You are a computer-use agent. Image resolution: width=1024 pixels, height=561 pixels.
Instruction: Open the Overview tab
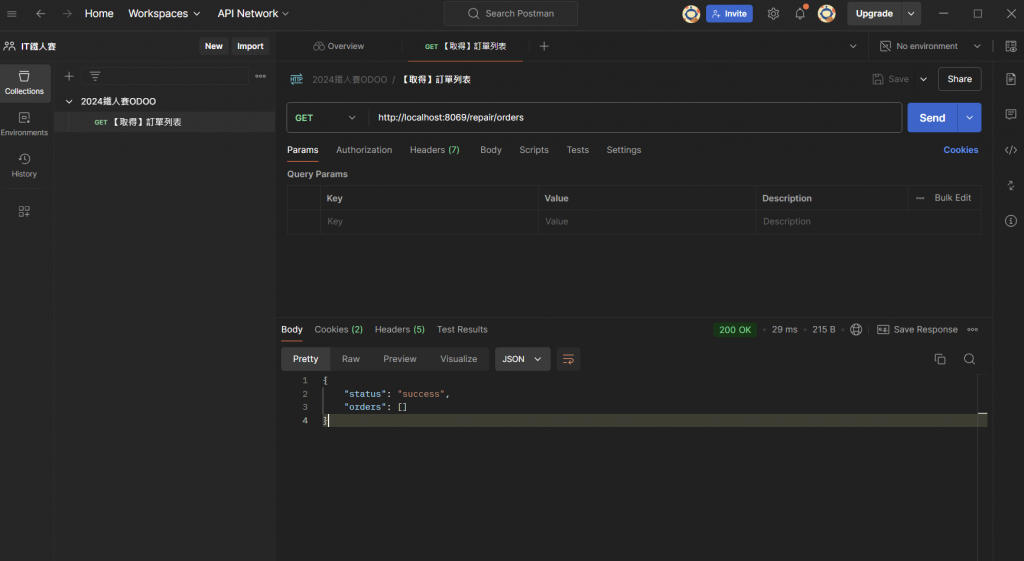(338, 46)
